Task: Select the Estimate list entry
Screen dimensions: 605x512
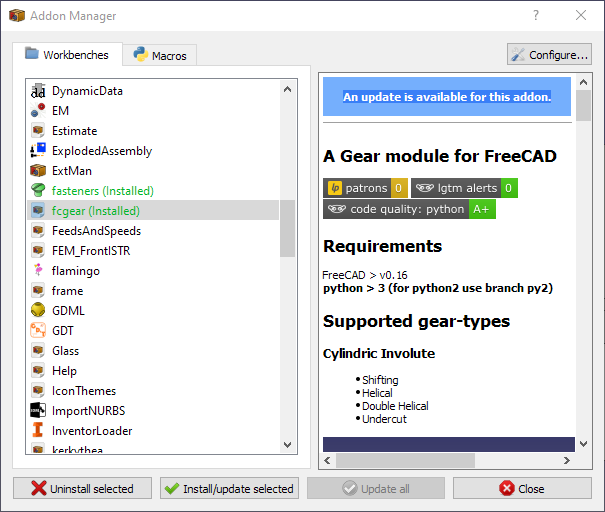Action: coord(153,131)
